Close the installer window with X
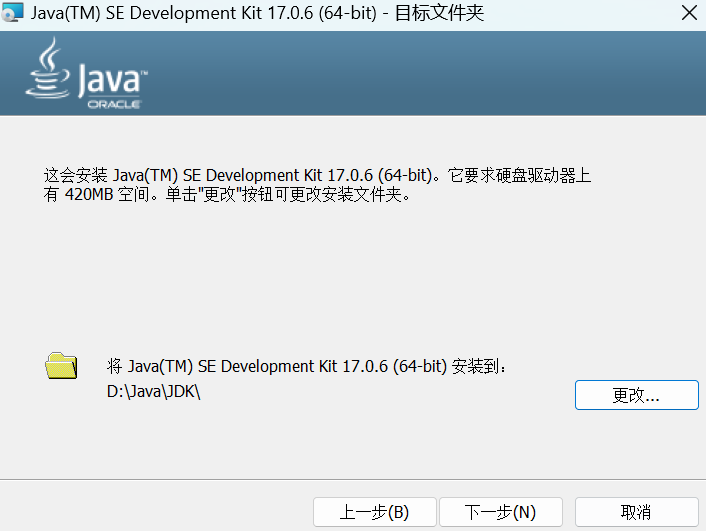This screenshot has width=706, height=531. (x=689, y=14)
